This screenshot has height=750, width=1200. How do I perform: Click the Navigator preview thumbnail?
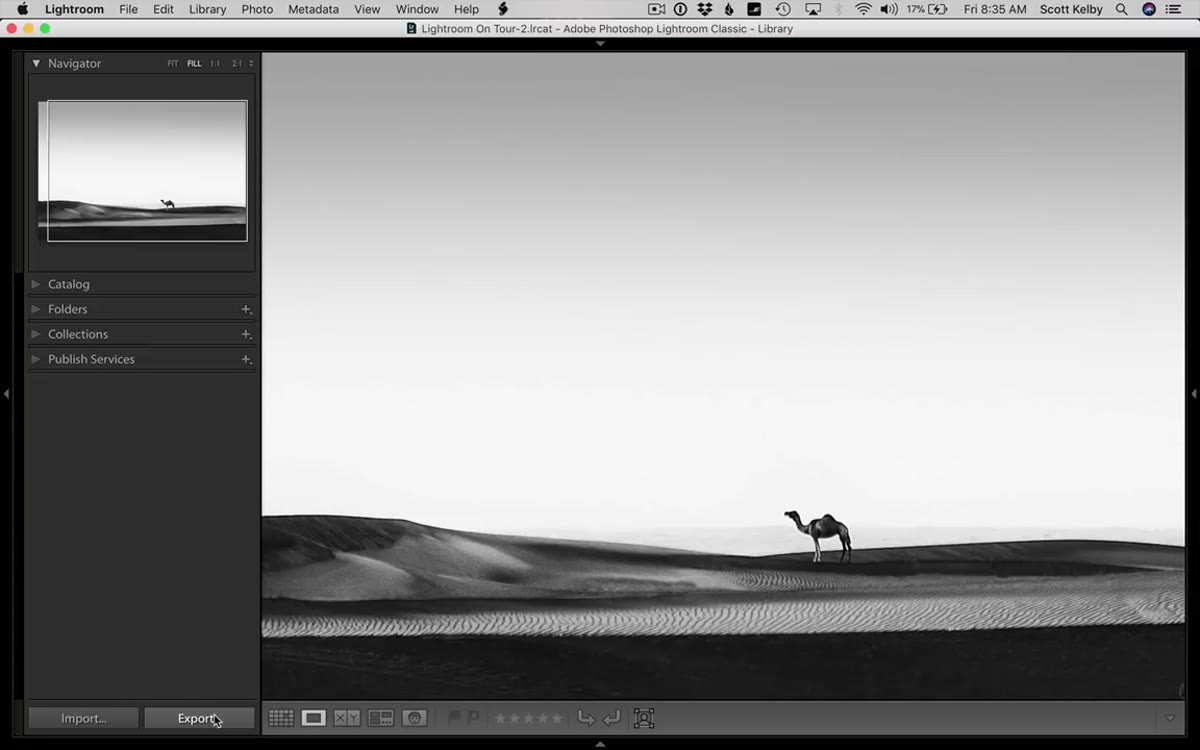click(143, 170)
